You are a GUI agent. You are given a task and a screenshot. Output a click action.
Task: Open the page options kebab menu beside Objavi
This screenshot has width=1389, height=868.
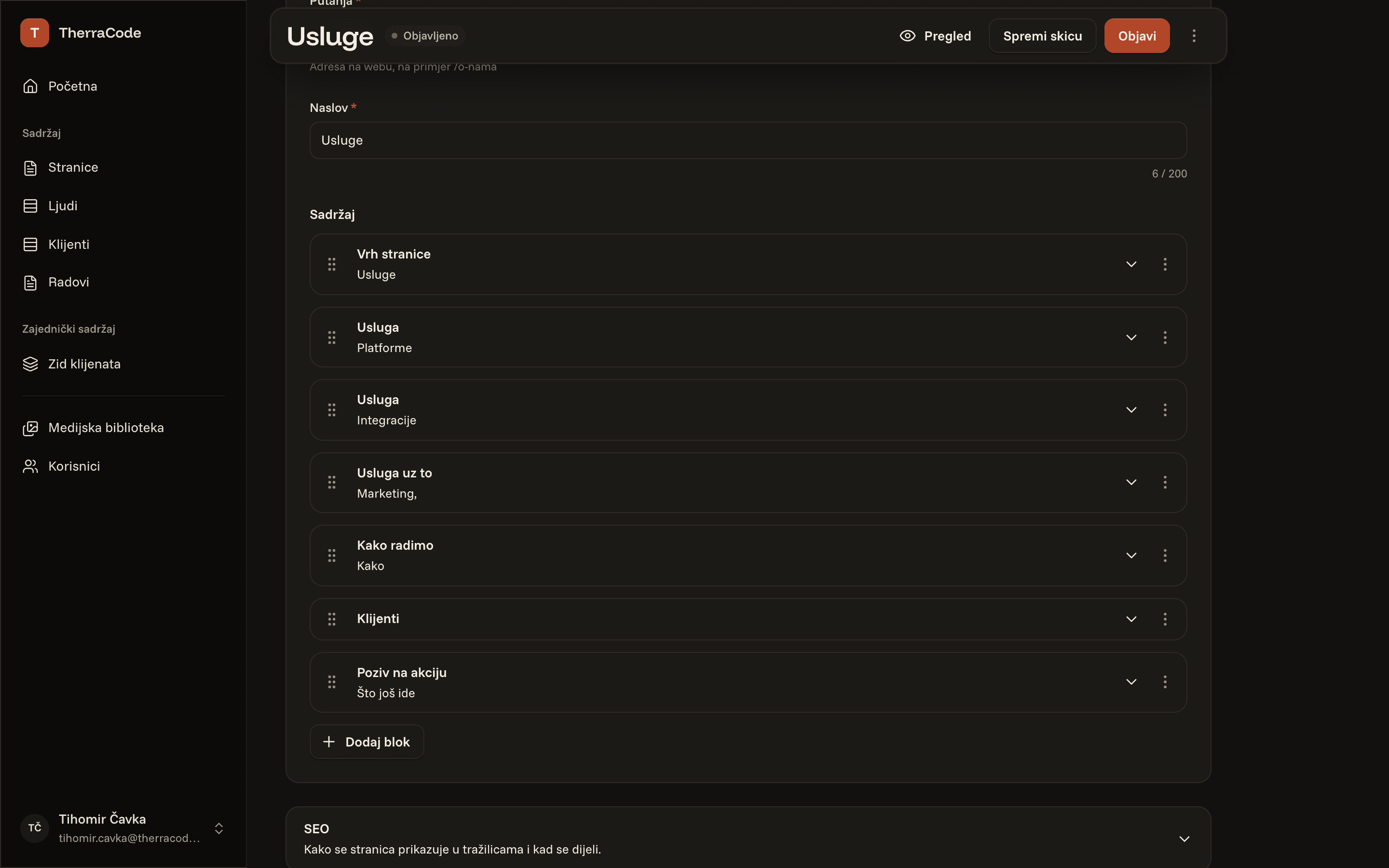pyautogui.click(x=1194, y=36)
